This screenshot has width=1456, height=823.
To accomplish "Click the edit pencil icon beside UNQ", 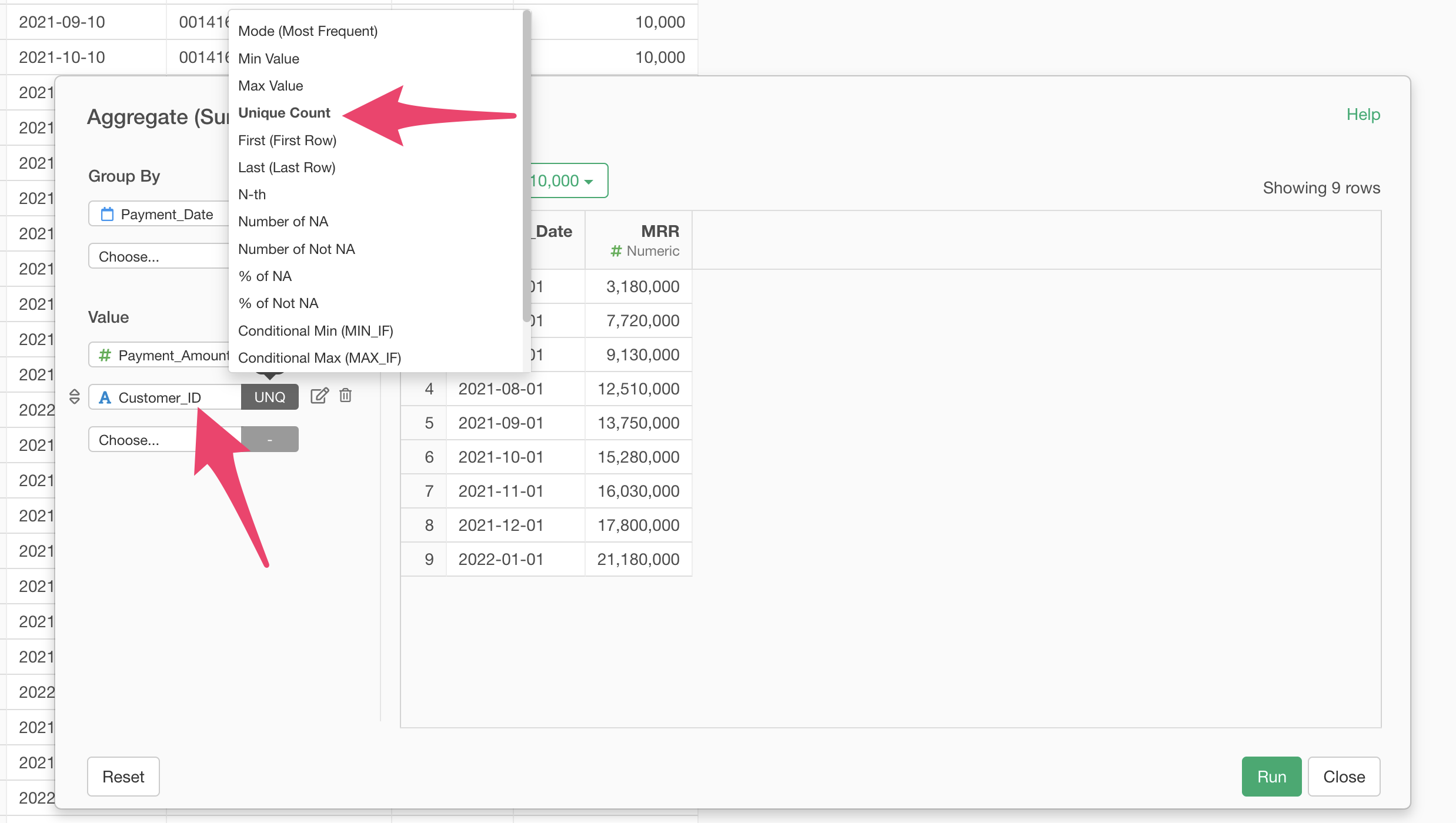I will 319,396.
